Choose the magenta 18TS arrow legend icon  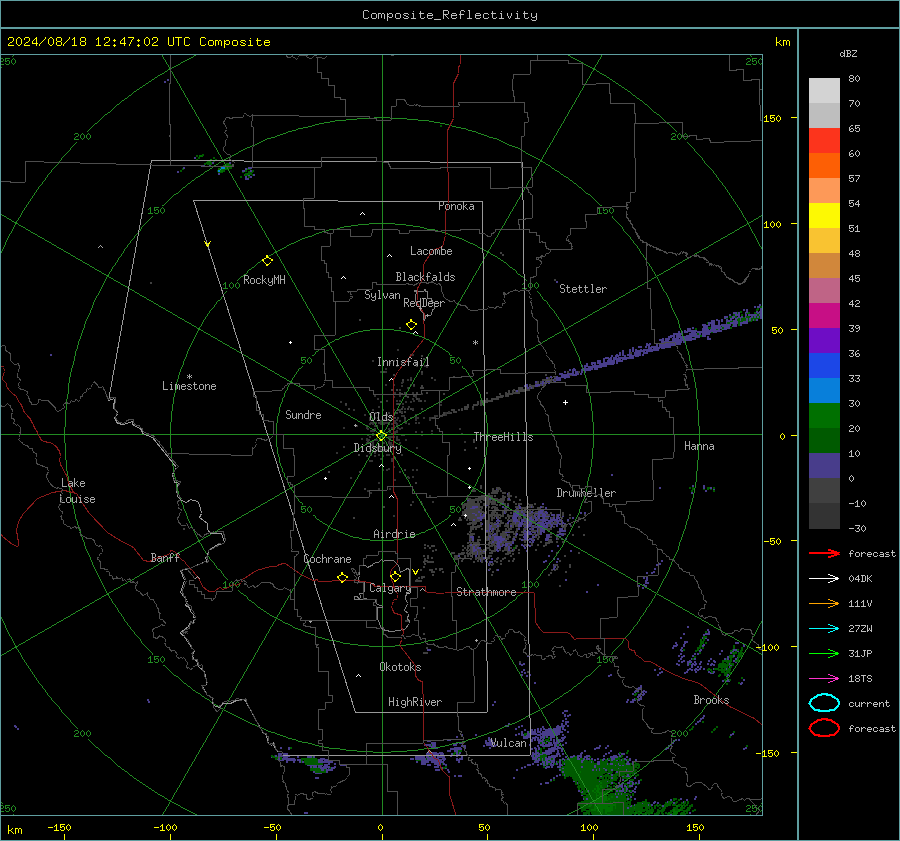pyautogui.click(x=824, y=679)
